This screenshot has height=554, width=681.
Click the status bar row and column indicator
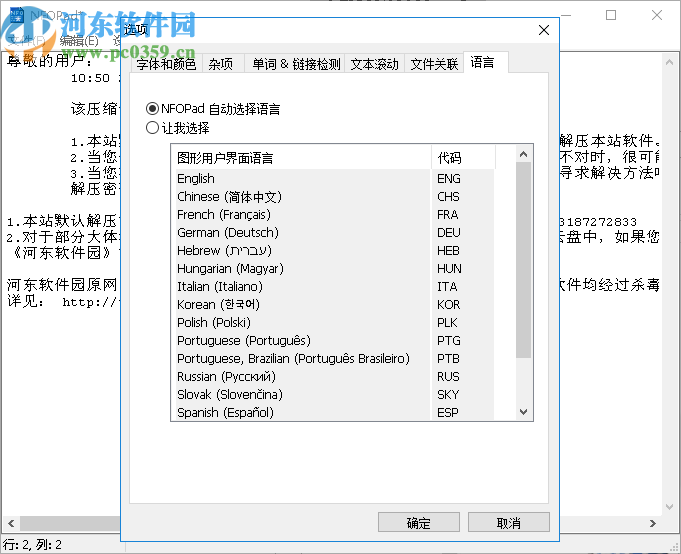(x=33, y=544)
